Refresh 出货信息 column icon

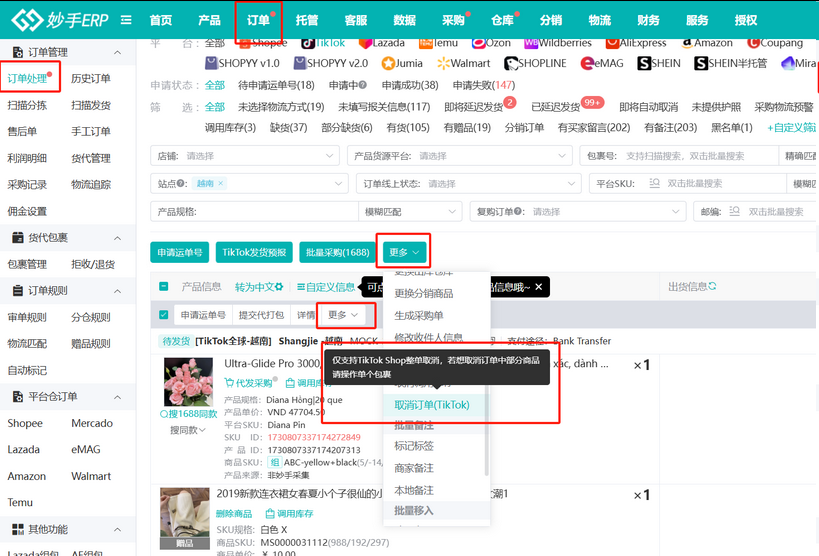point(712,286)
